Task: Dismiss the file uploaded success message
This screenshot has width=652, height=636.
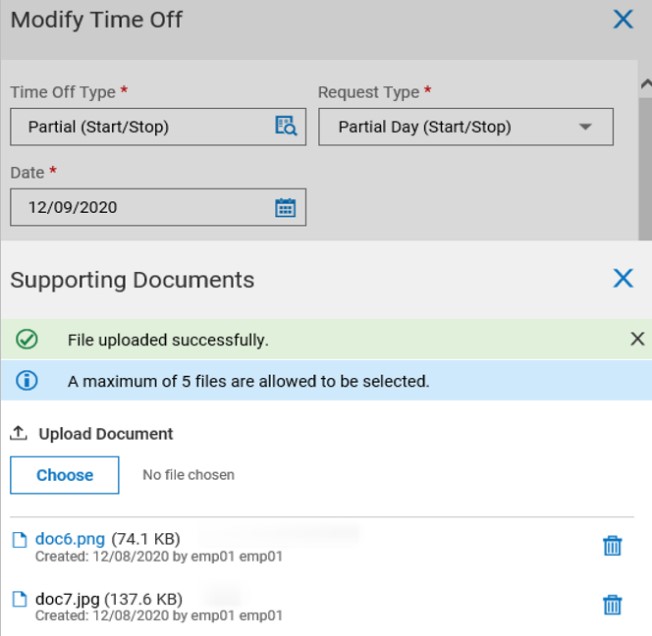Action: click(x=637, y=339)
